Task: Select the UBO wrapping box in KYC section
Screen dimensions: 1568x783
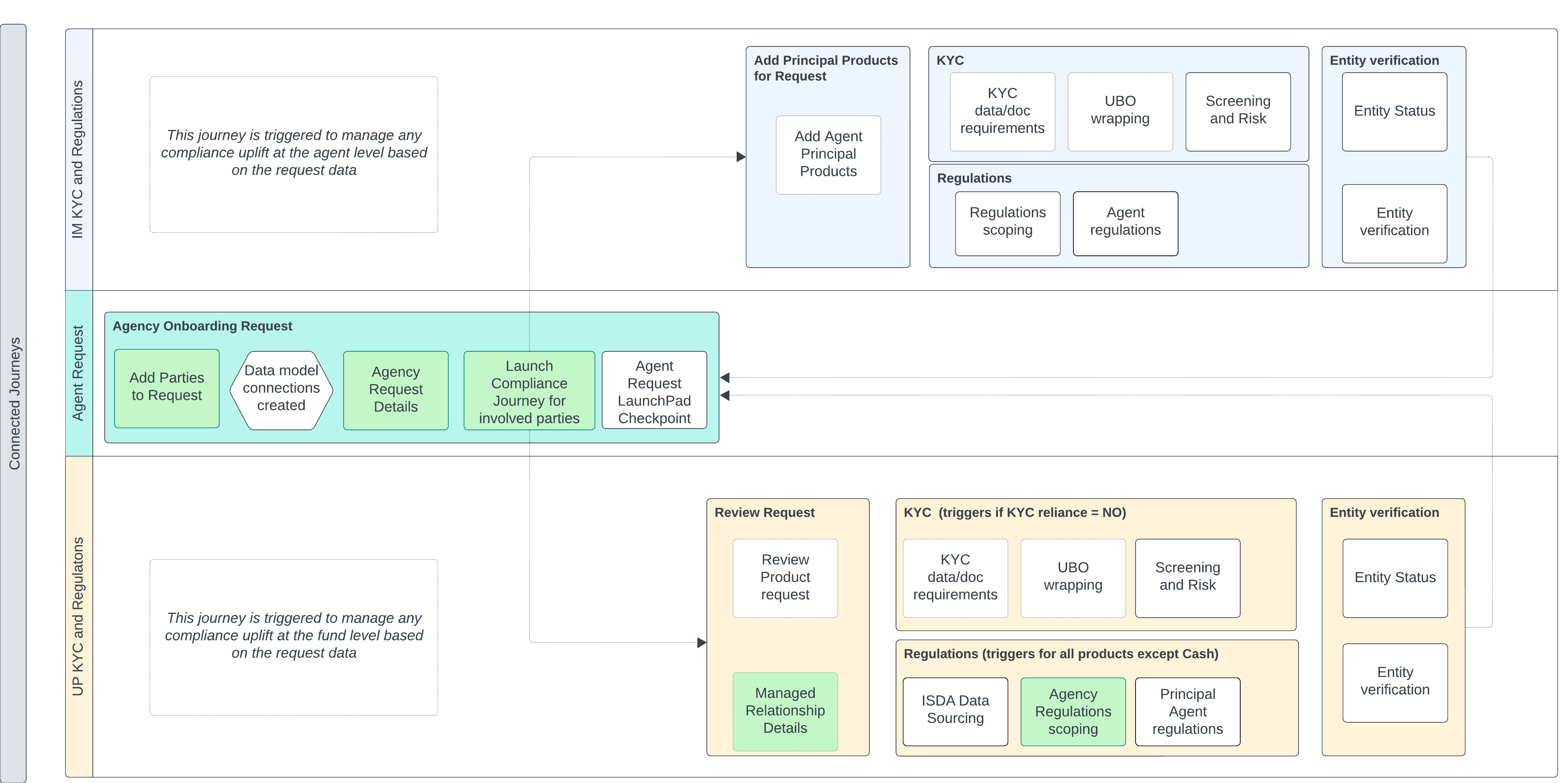Action: click(1120, 111)
